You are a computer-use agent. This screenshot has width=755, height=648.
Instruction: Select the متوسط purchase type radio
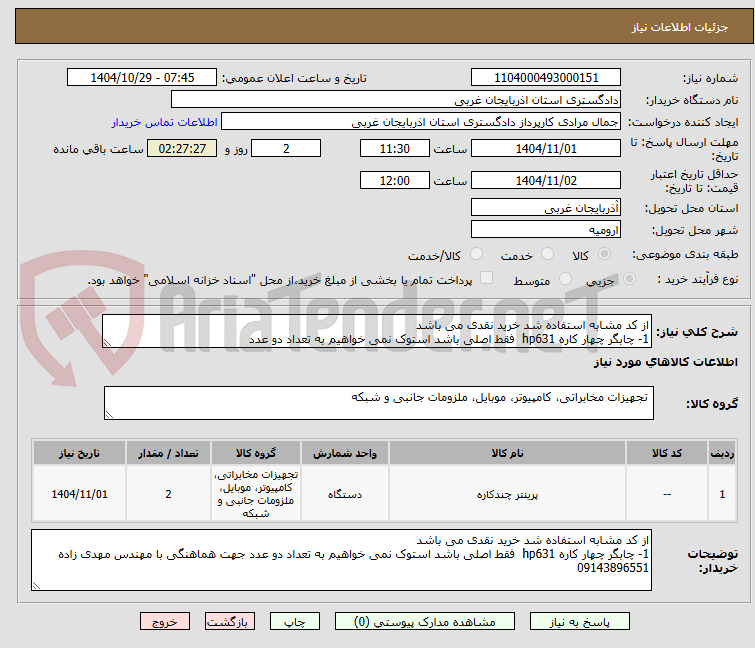pos(565,279)
